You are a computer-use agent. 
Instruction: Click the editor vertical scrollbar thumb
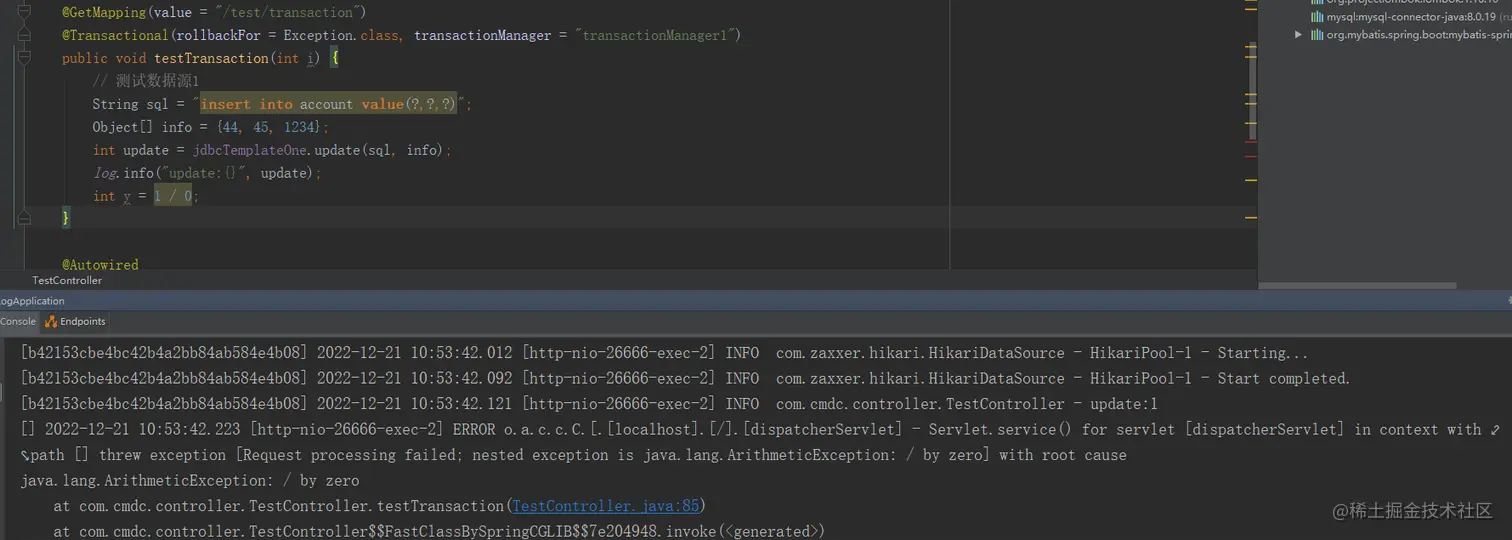coord(1251,92)
